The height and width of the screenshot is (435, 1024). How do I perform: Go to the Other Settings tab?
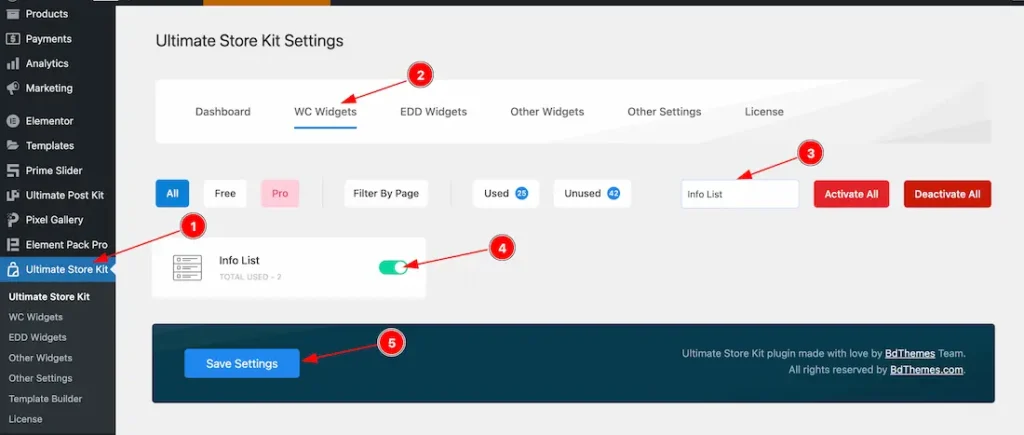pos(664,112)
